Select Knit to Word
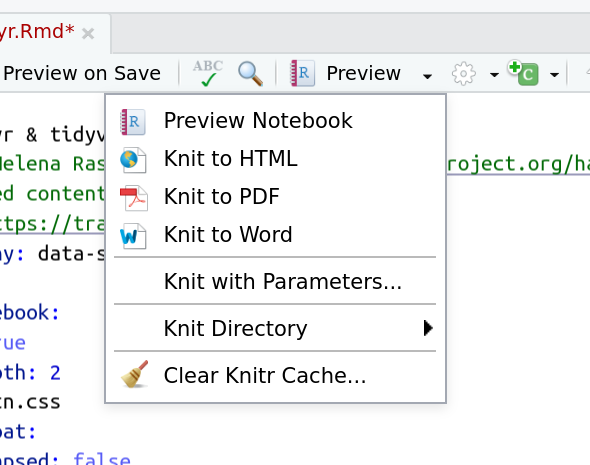The image size is (590, 465). tap(275, 235)
